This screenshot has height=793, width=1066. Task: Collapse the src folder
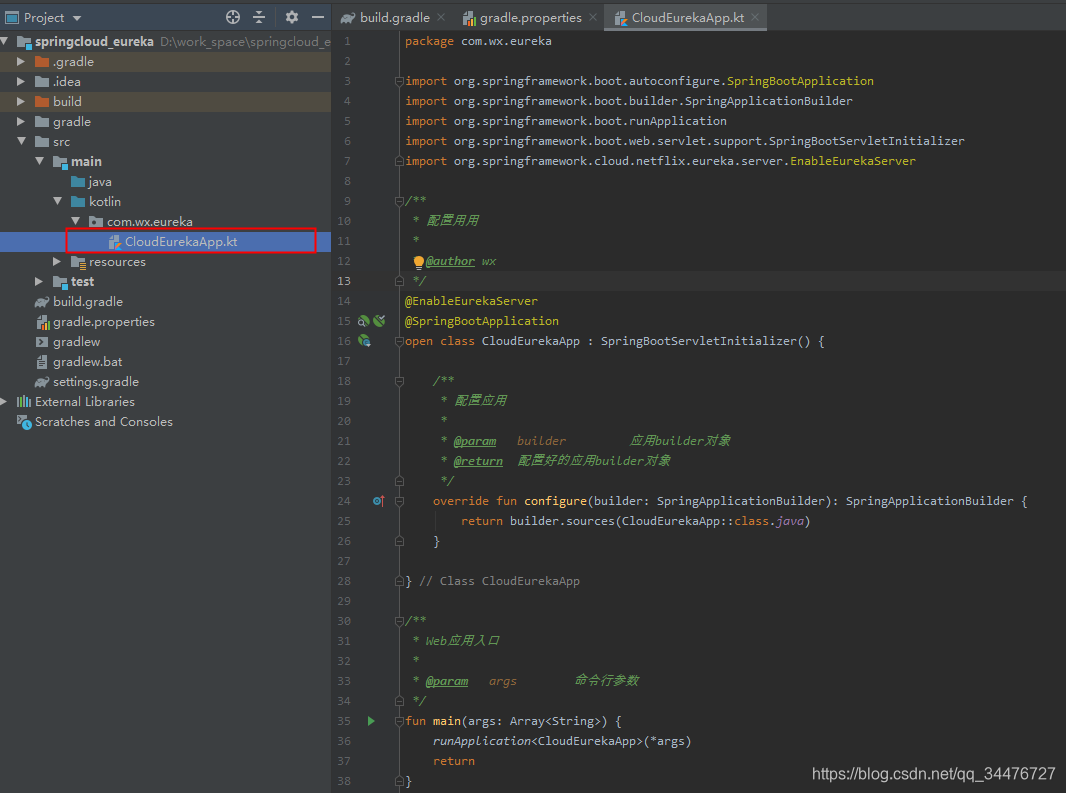[x=21, y=141]
